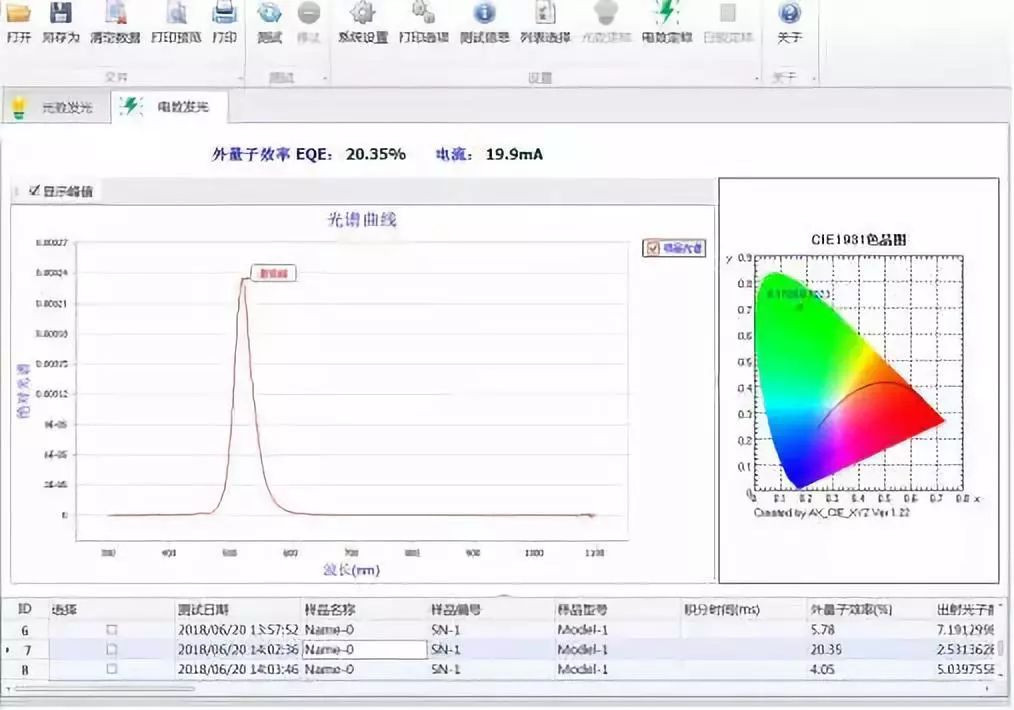
Task: Toggle the spectrum chart legend checkbox
Action: [653, 248]
